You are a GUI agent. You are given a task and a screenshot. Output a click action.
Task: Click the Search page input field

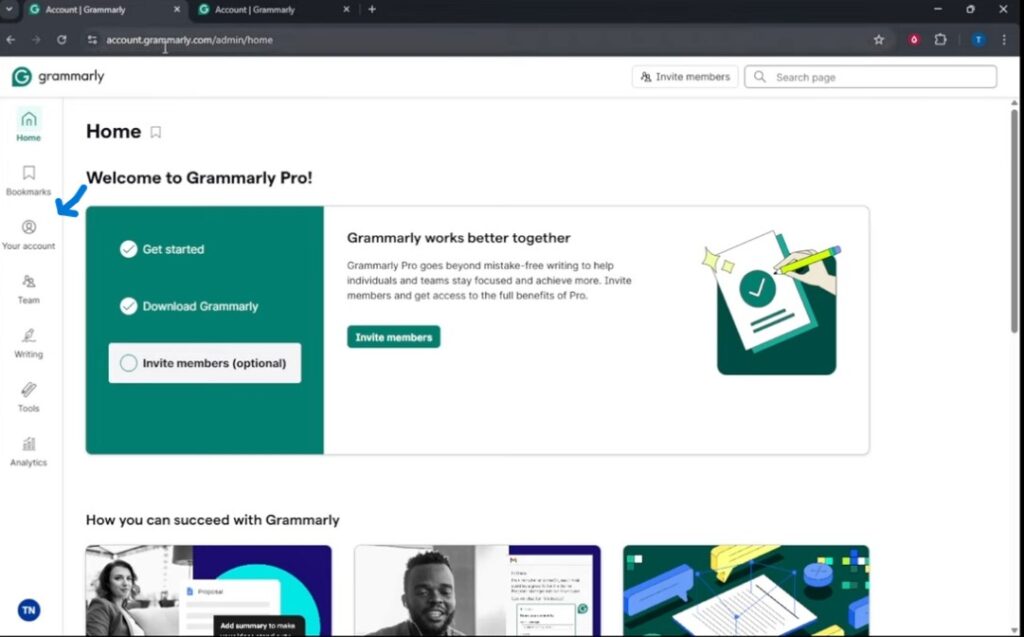[880, 77]
